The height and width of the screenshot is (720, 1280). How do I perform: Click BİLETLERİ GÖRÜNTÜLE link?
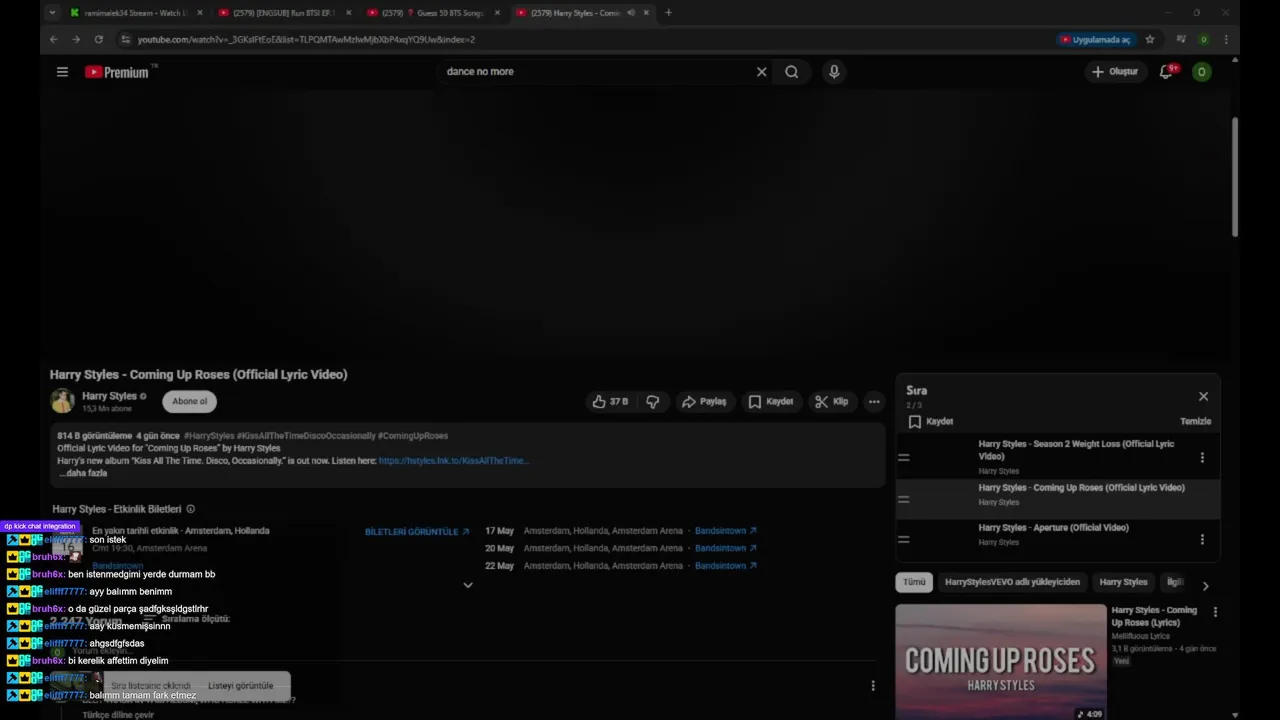click(x=417, y=532)
